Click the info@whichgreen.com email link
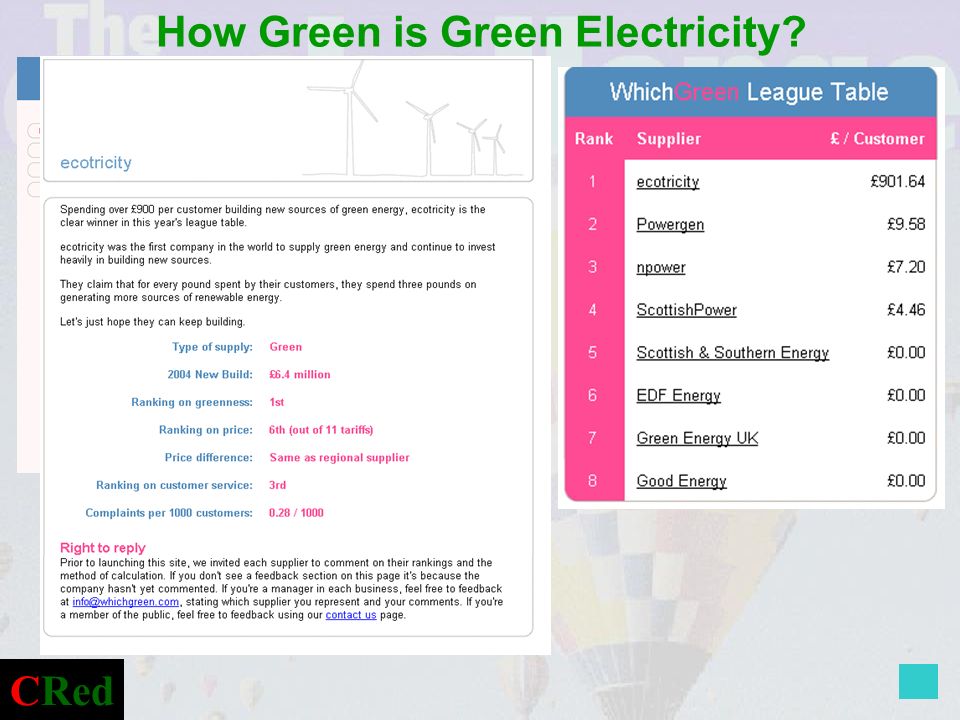 coord(126,602)
